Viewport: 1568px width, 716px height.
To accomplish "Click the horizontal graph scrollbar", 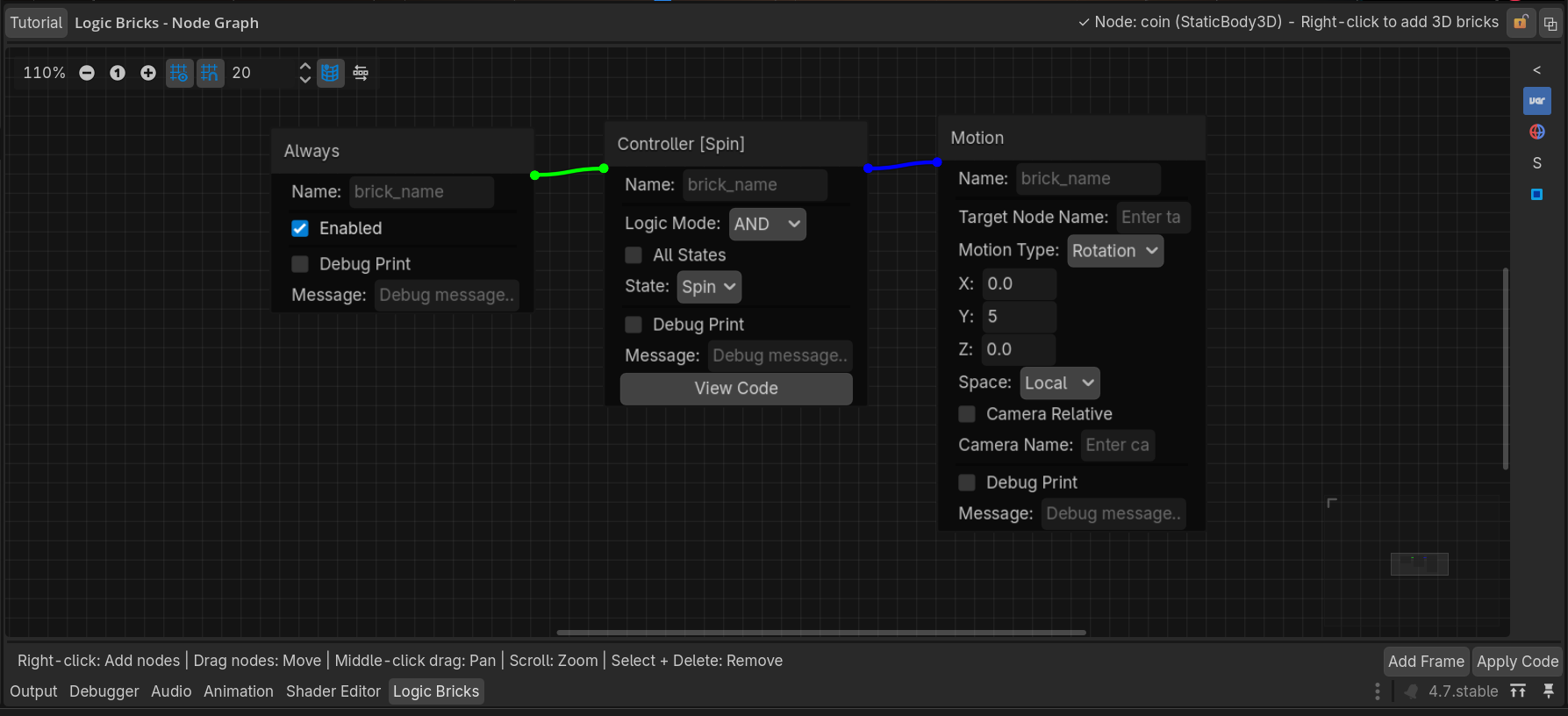I will click(821, 632).
